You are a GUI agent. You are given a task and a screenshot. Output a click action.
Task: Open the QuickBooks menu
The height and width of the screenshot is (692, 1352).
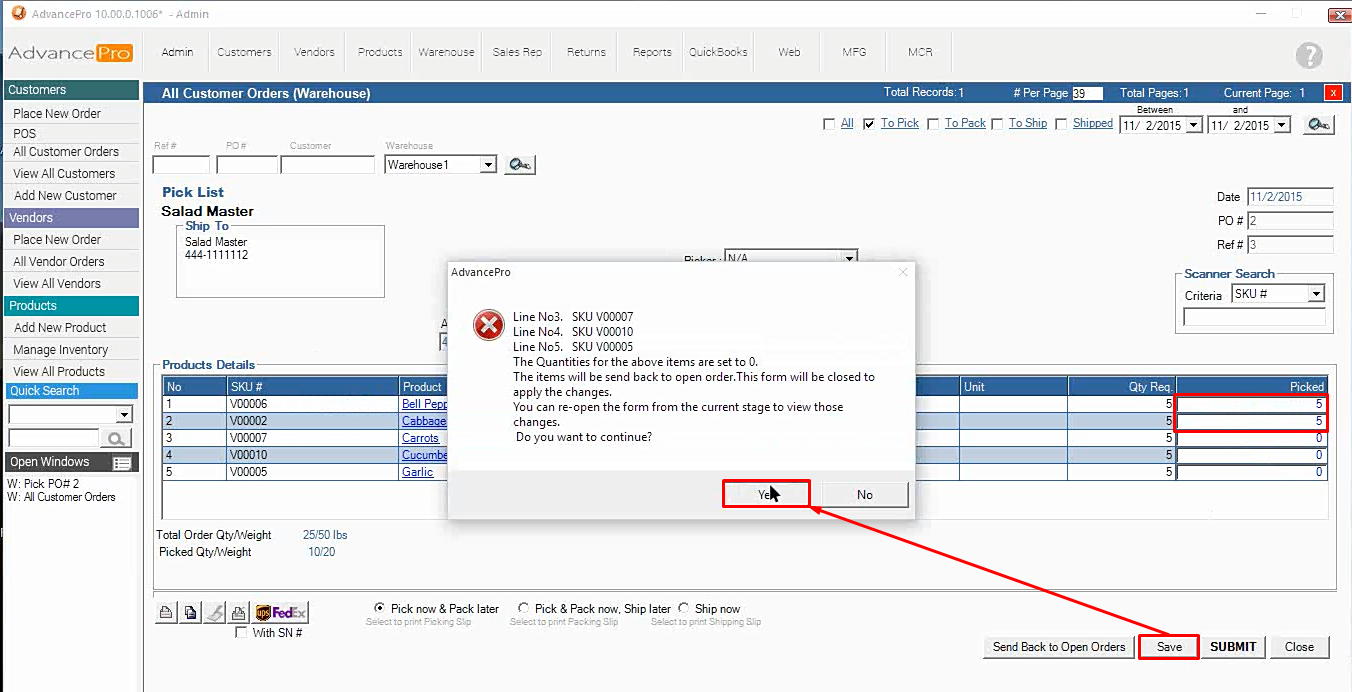coord(718,52)
